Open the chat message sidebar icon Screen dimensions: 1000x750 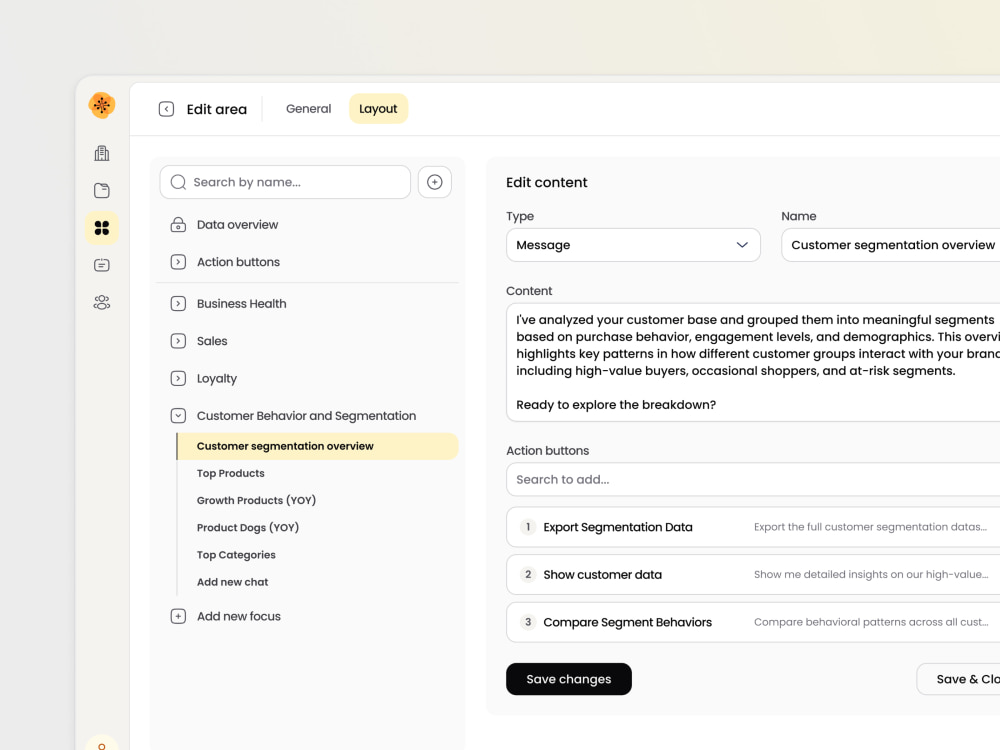101,265
